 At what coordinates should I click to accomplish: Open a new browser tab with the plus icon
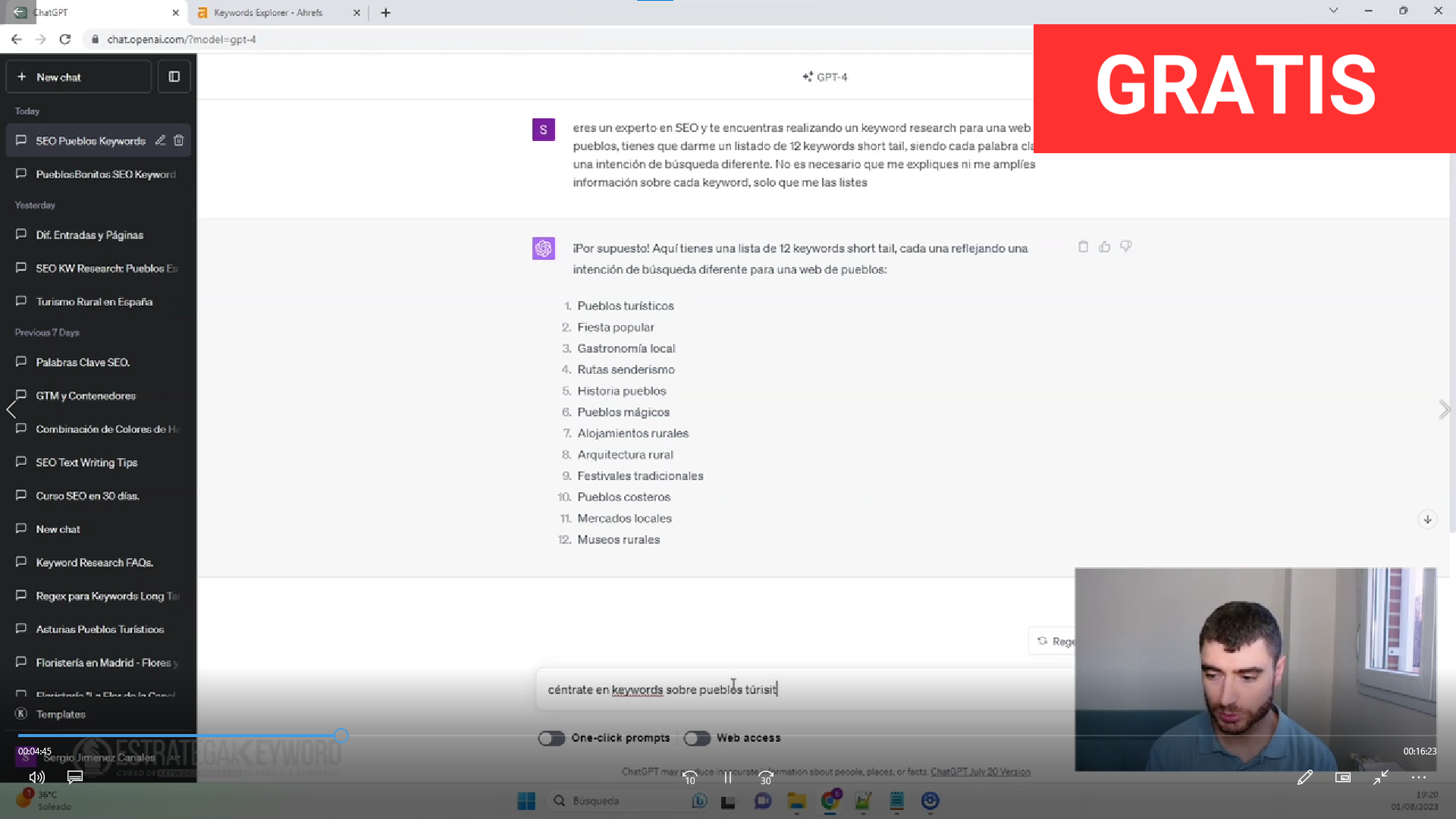click(x=385, y=12)
